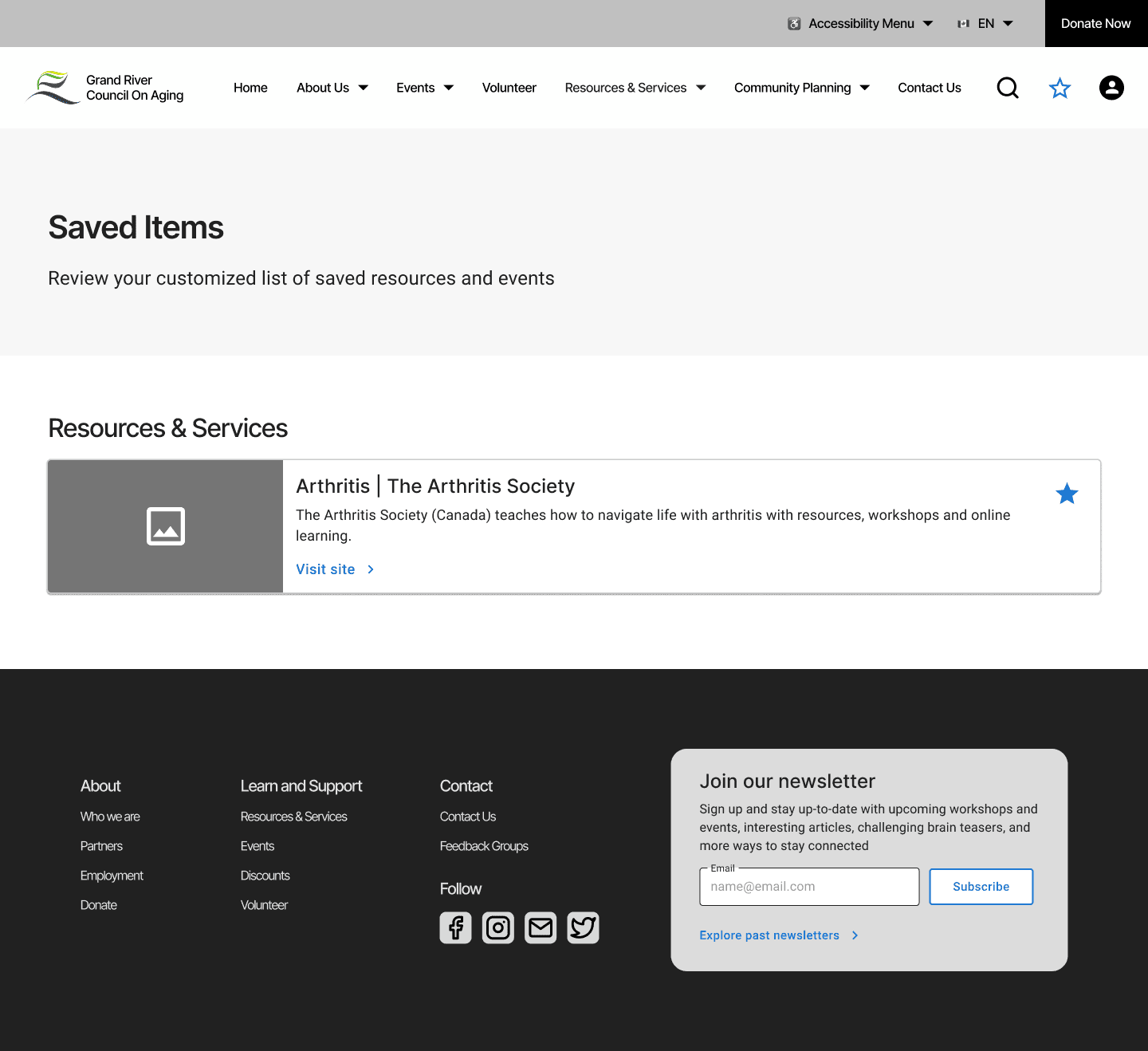This screenshot has width=1148, height=1051.
Task: Open the Facebook follow icon
Action: (x=456, y=927)
